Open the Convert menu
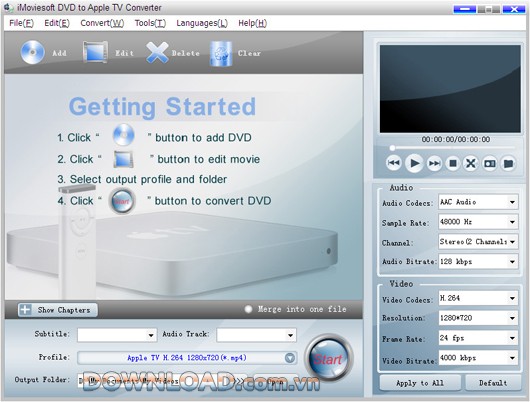The height and width of the screenshot is (402, 530). point(102,23)
